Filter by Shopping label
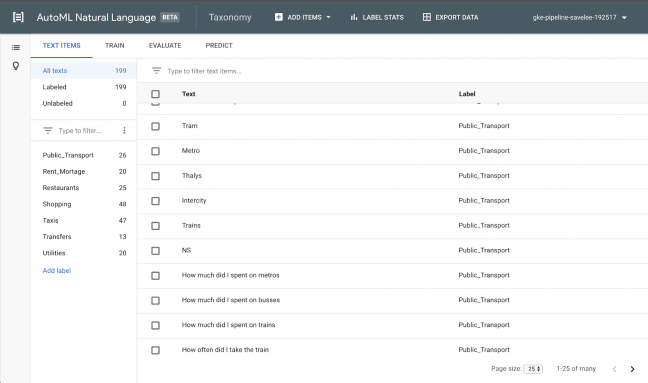The height and width of the screenshot is (383, 648). point(84,204)
